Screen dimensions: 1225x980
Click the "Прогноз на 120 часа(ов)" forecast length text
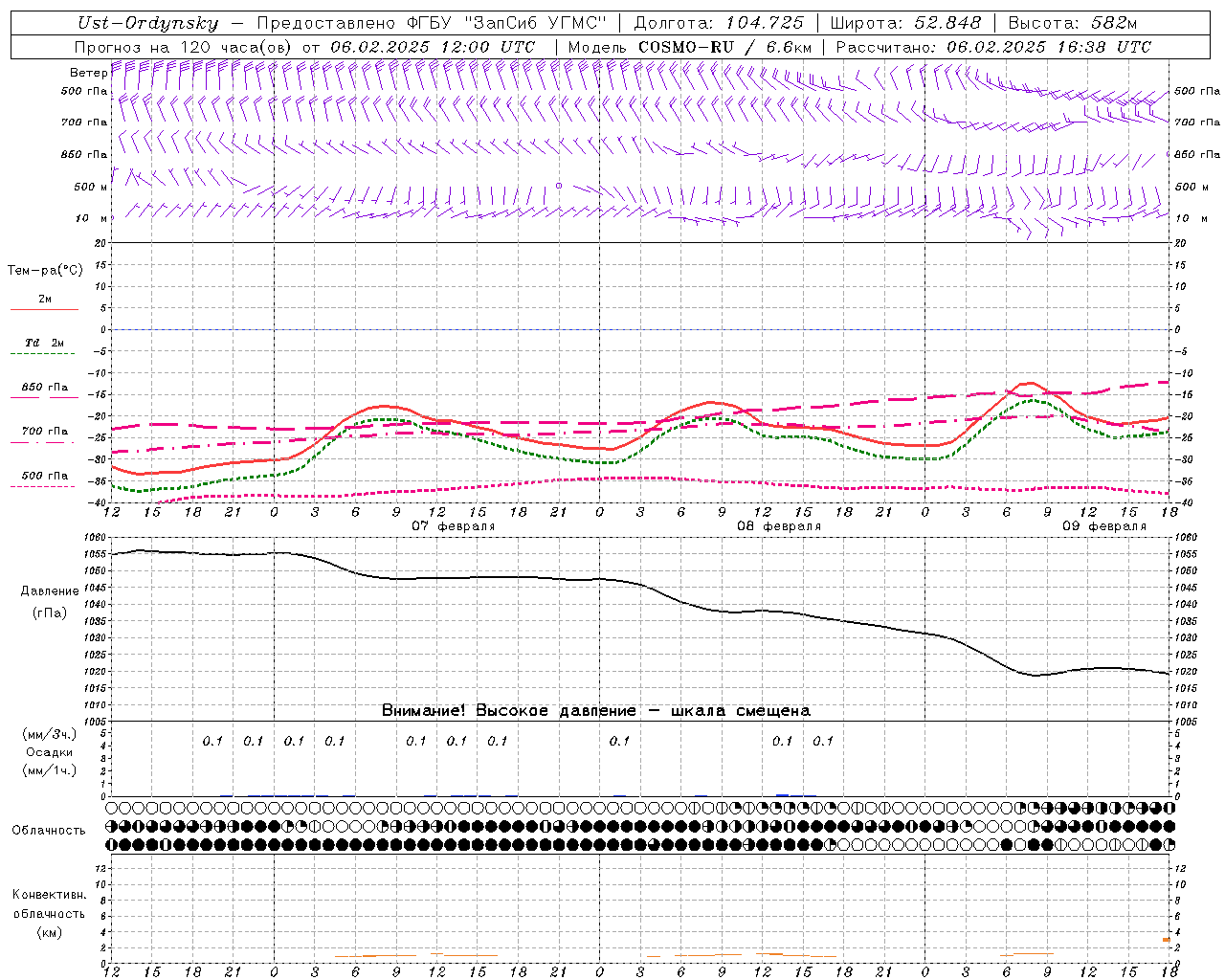[184, 47]
